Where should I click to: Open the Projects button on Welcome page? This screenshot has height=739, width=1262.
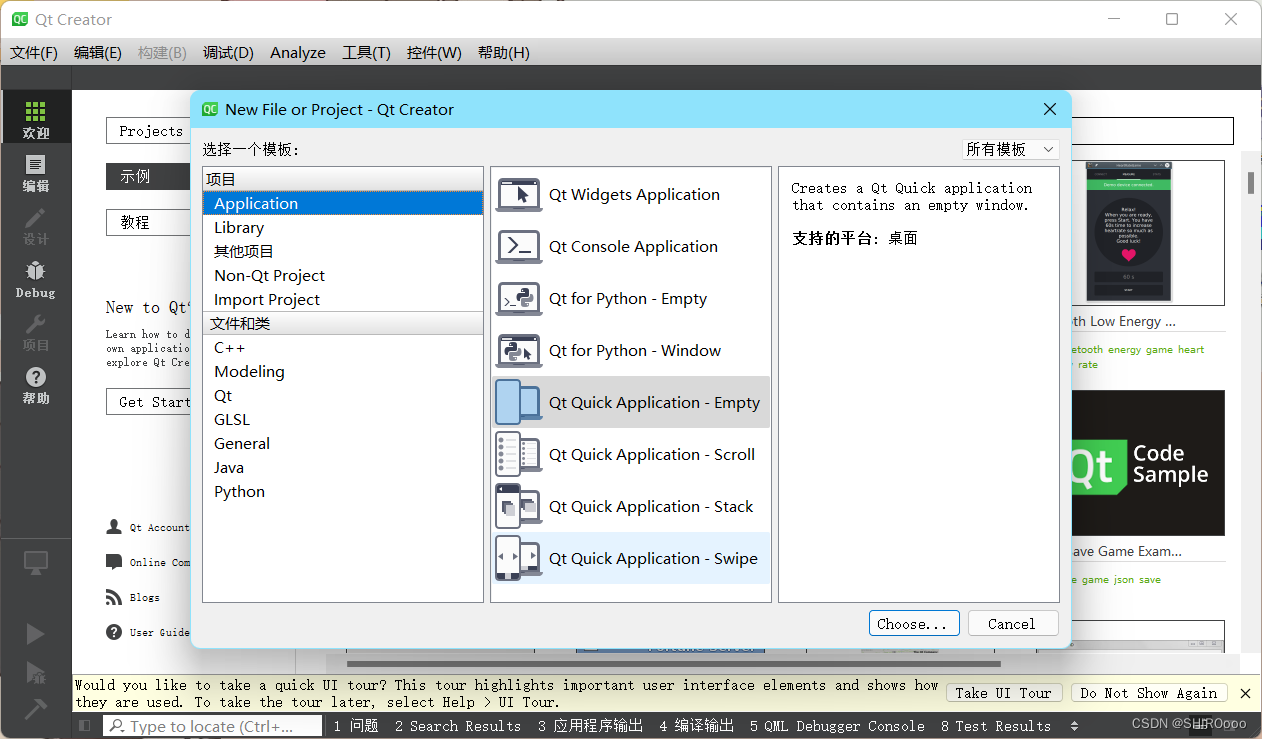[x=149, y=131]
